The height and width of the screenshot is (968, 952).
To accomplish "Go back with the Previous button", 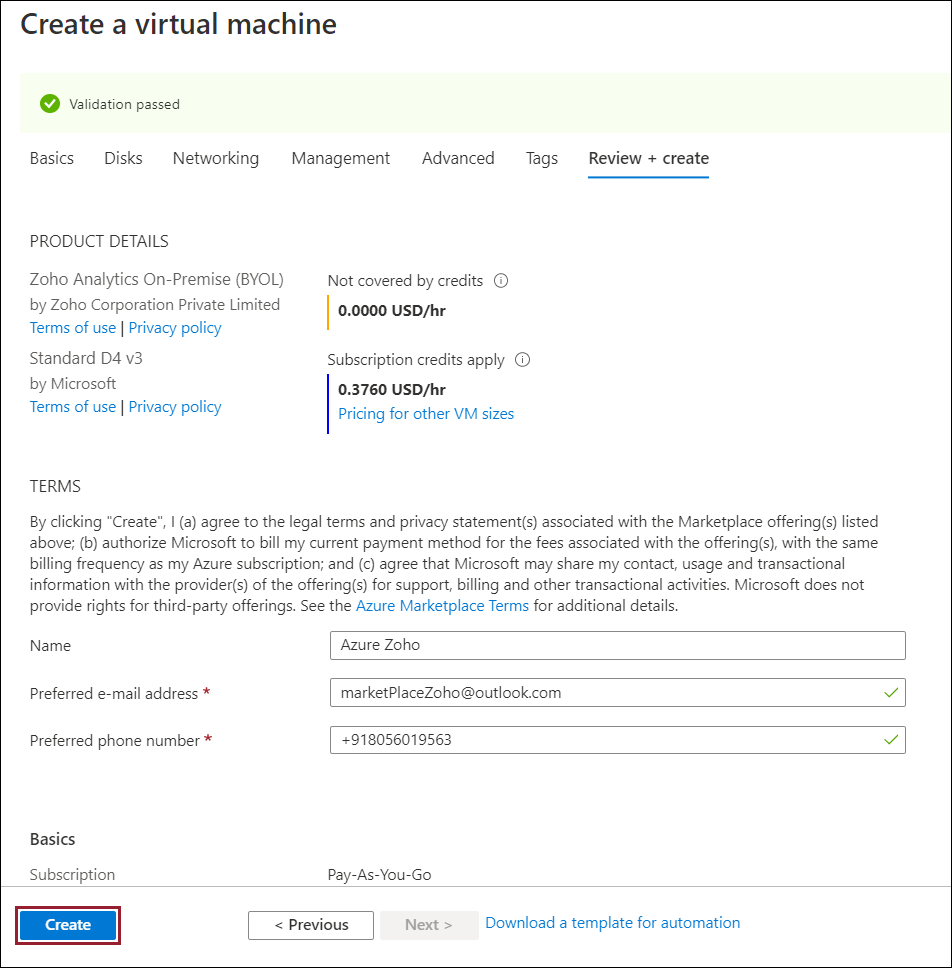I will coord(311,925).
